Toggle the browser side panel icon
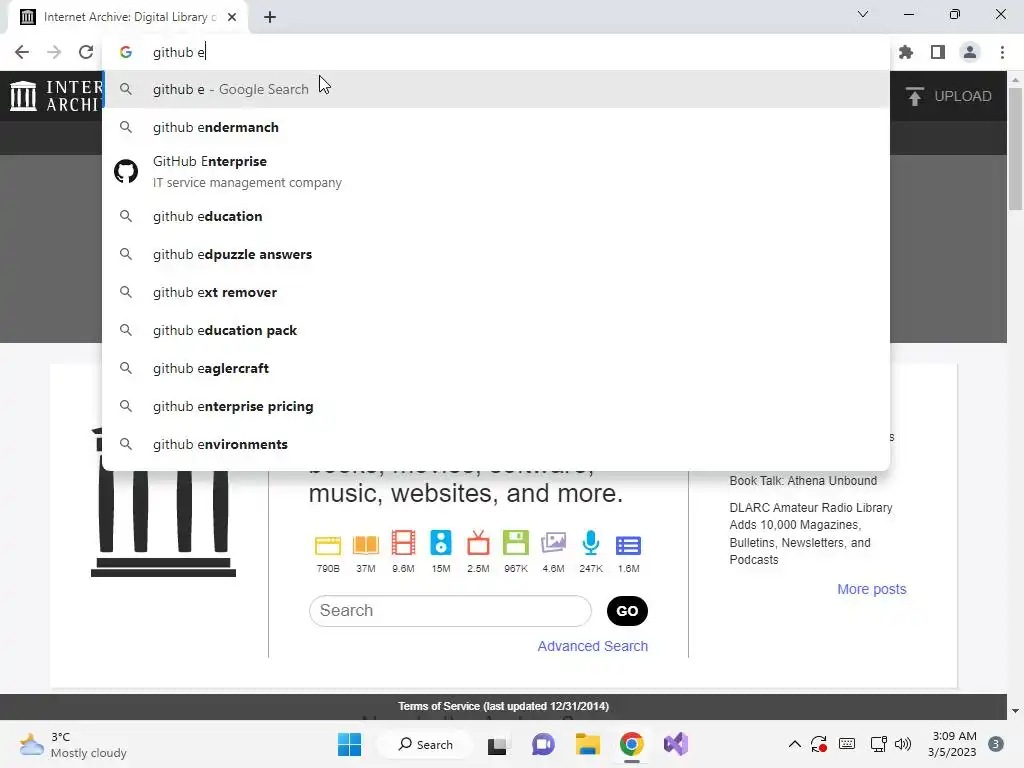 click(938, 52)
